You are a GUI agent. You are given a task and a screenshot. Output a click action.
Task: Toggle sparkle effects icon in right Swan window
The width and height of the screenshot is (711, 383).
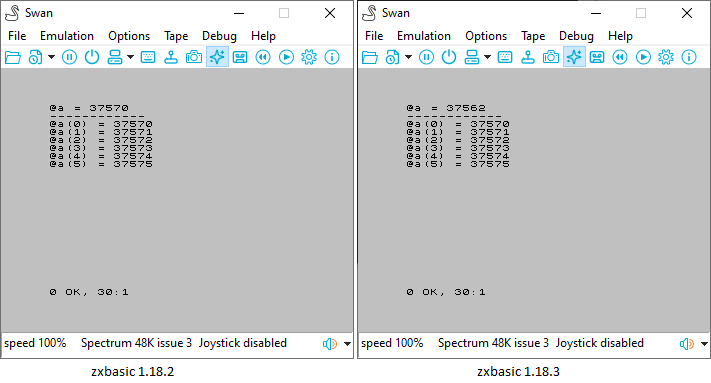pos(574,57)
